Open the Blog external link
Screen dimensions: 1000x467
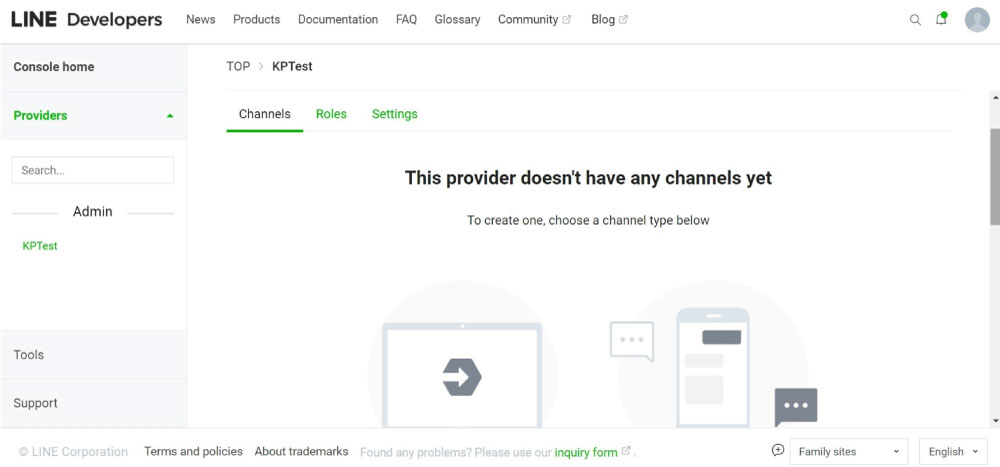click(x=609, y=20)
